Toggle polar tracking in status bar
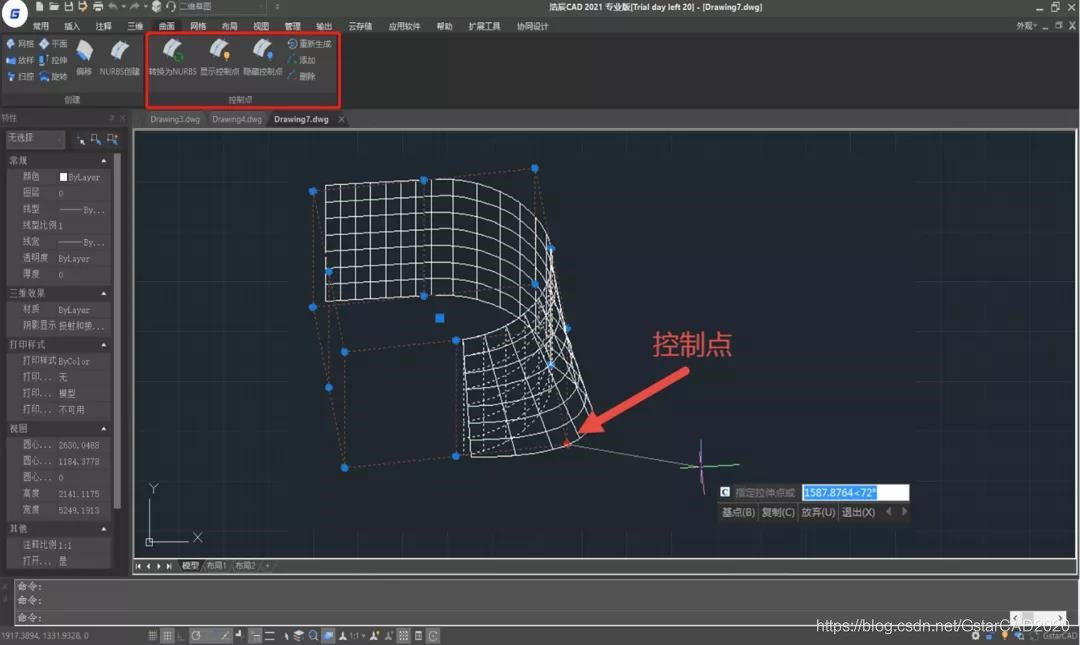This screenshot has height=645, width=1080. pos(196,635)
